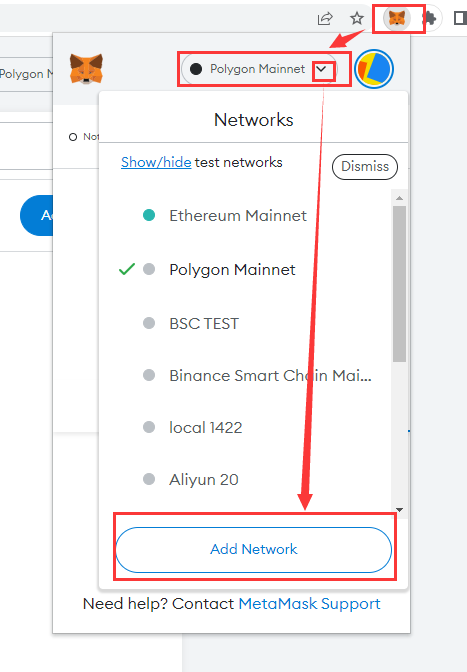Click scrollbar down arrow in networks list

[399, 510]
